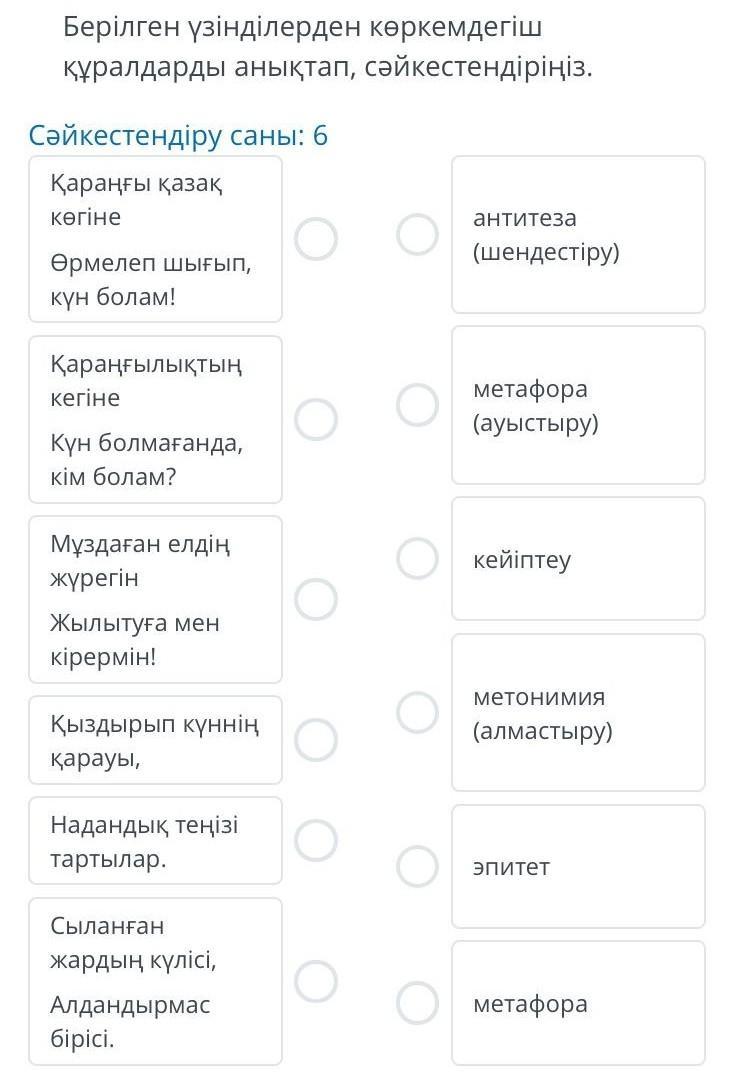Select radio button beside 'Қараңғы қазақ көгіне' card
732x1079 pixels.
pos(316,239)
